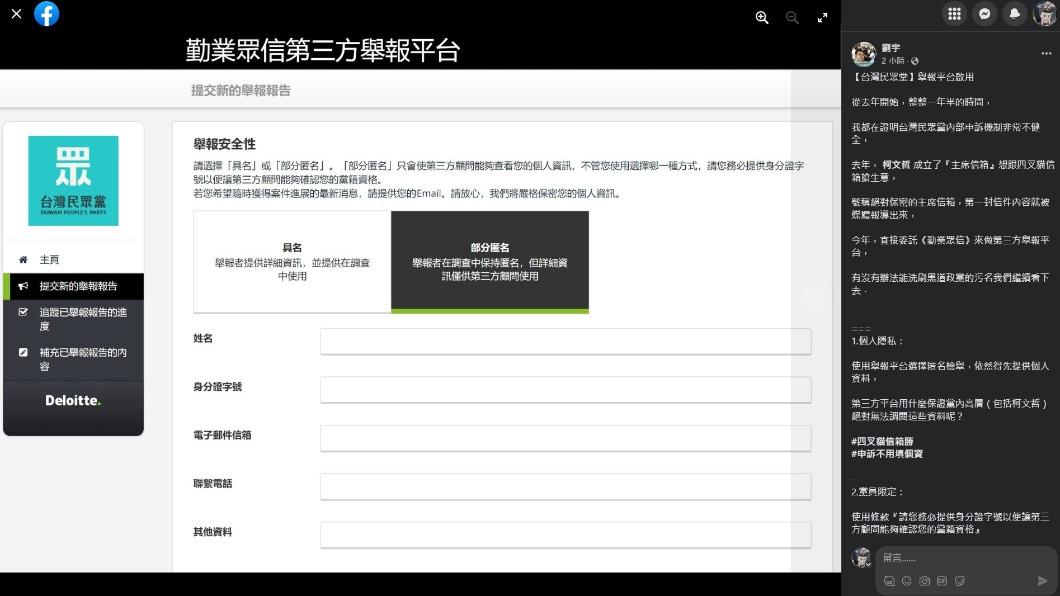Send the comment with arrow icon

(1042, 581)
